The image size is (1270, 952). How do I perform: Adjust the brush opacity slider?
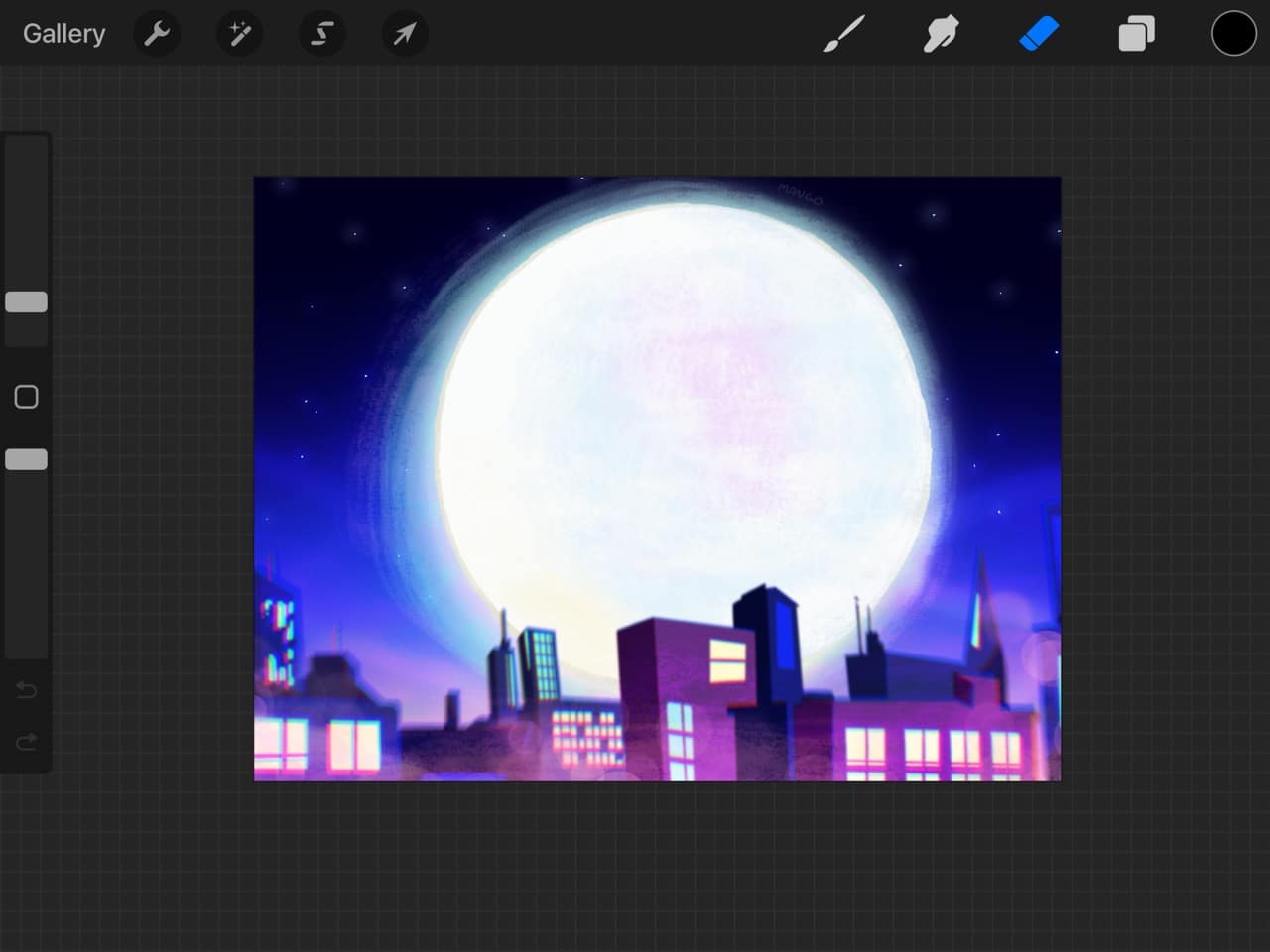click(x=26, y=458)
